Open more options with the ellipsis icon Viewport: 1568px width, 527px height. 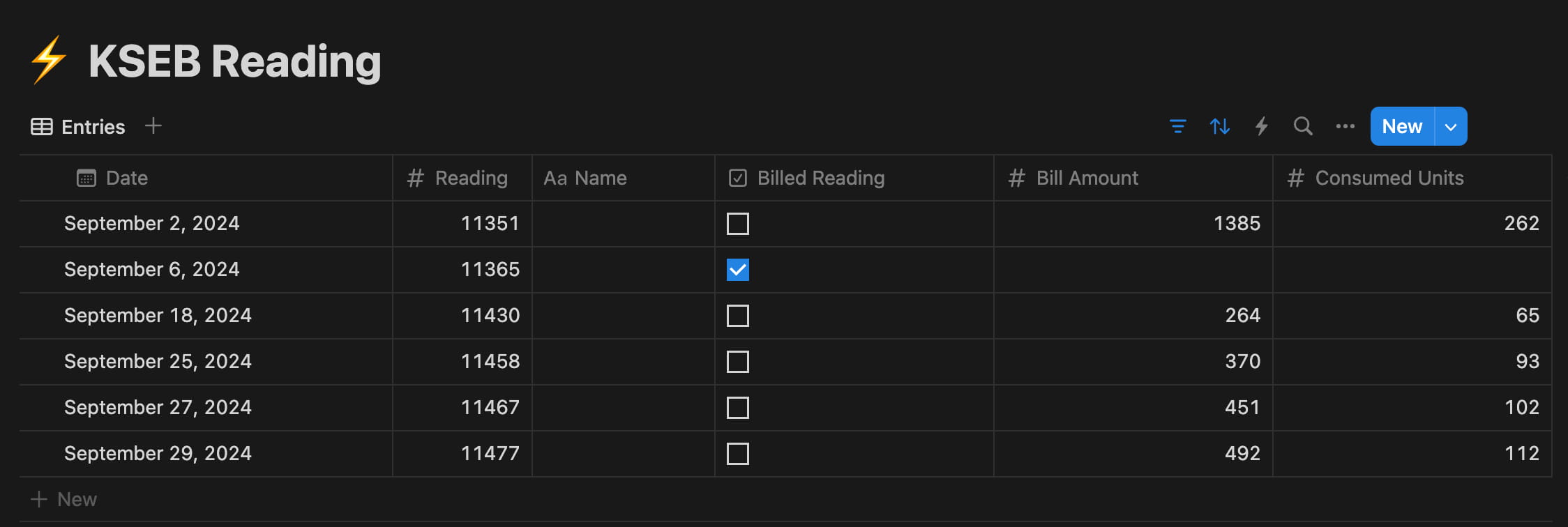coord(1344,126)
